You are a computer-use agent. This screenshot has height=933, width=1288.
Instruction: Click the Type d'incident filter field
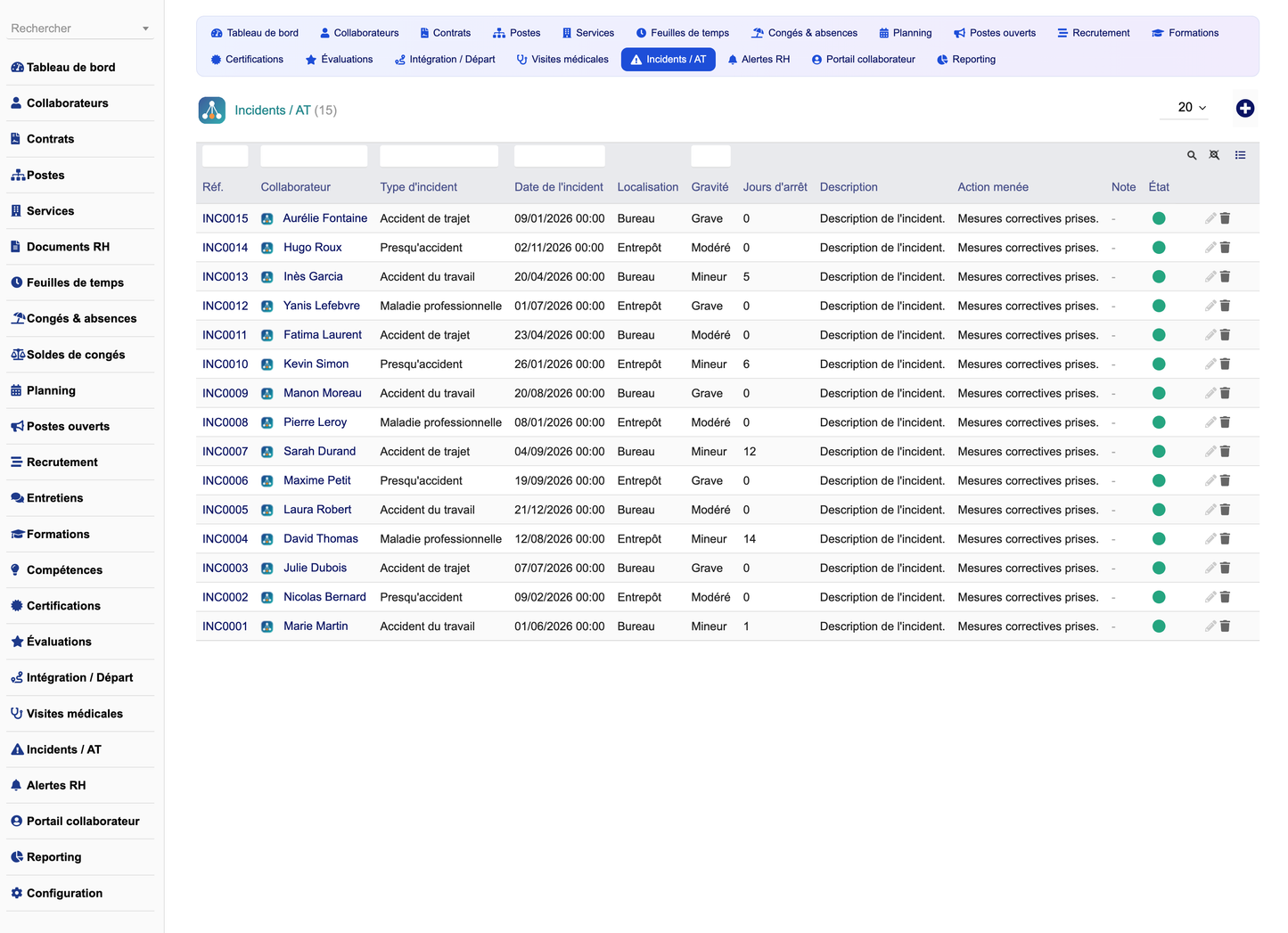click(439, 156)
